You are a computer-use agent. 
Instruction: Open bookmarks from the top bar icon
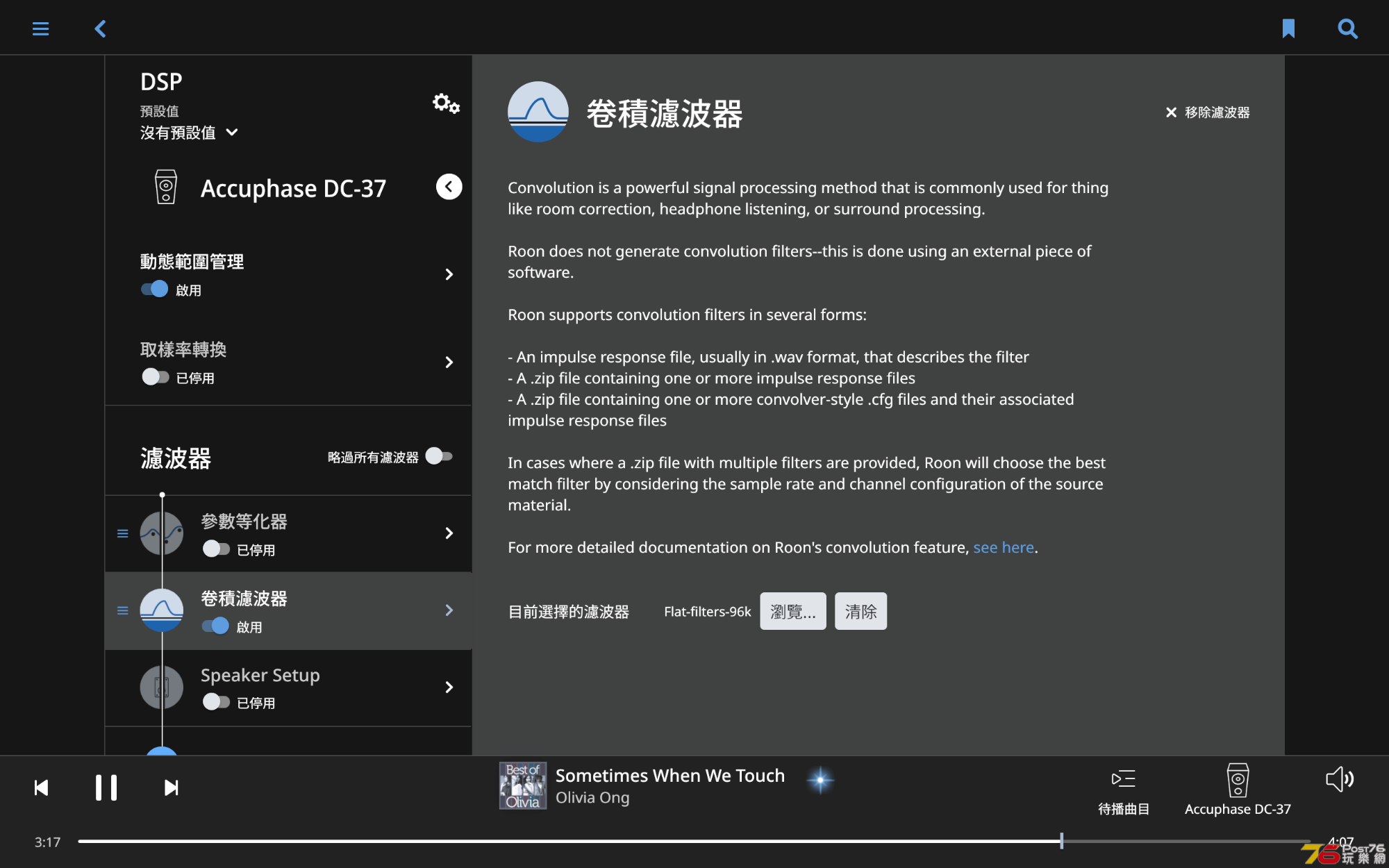pos(1288,28)
